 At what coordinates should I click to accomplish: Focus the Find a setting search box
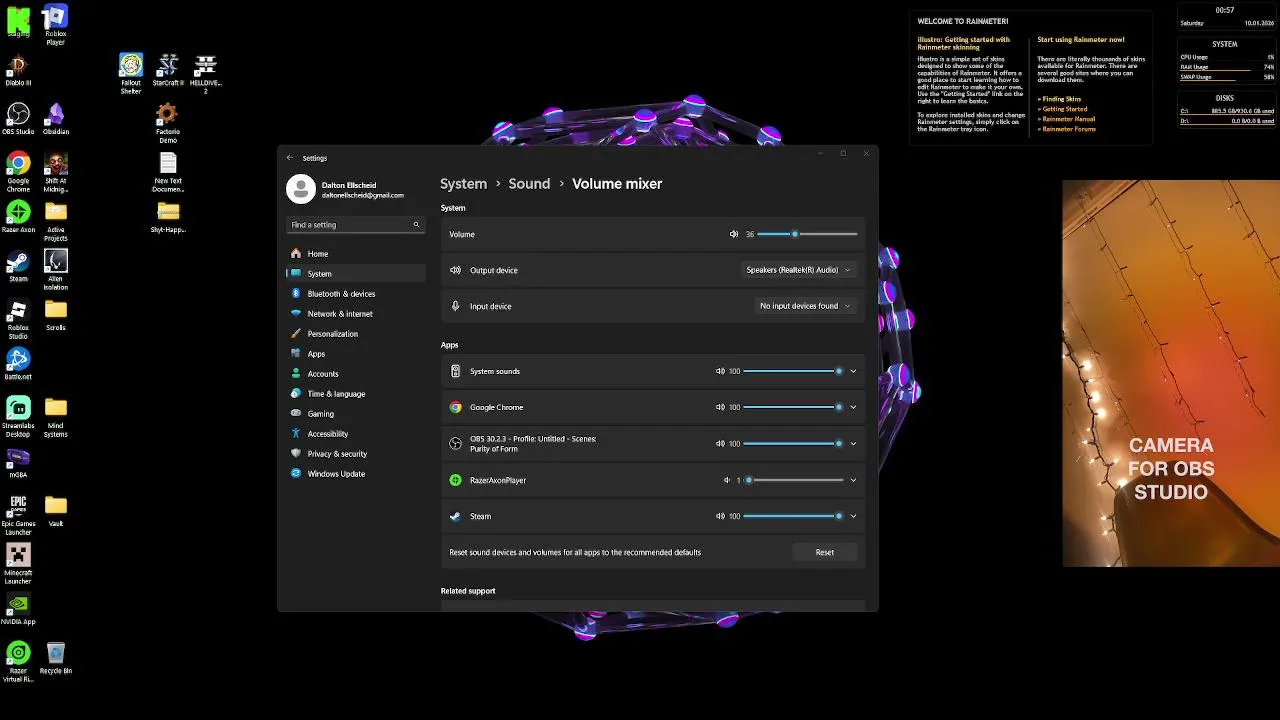pos(356,224)
